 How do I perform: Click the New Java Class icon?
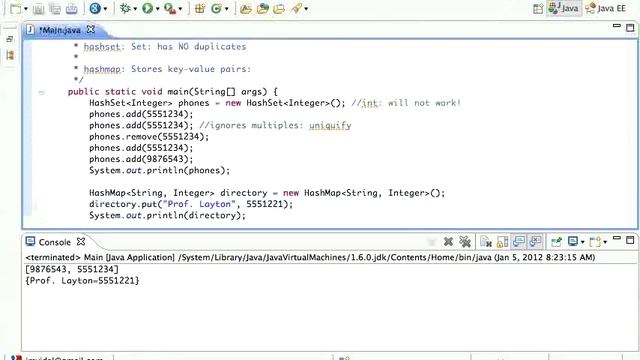click(216, 8)
